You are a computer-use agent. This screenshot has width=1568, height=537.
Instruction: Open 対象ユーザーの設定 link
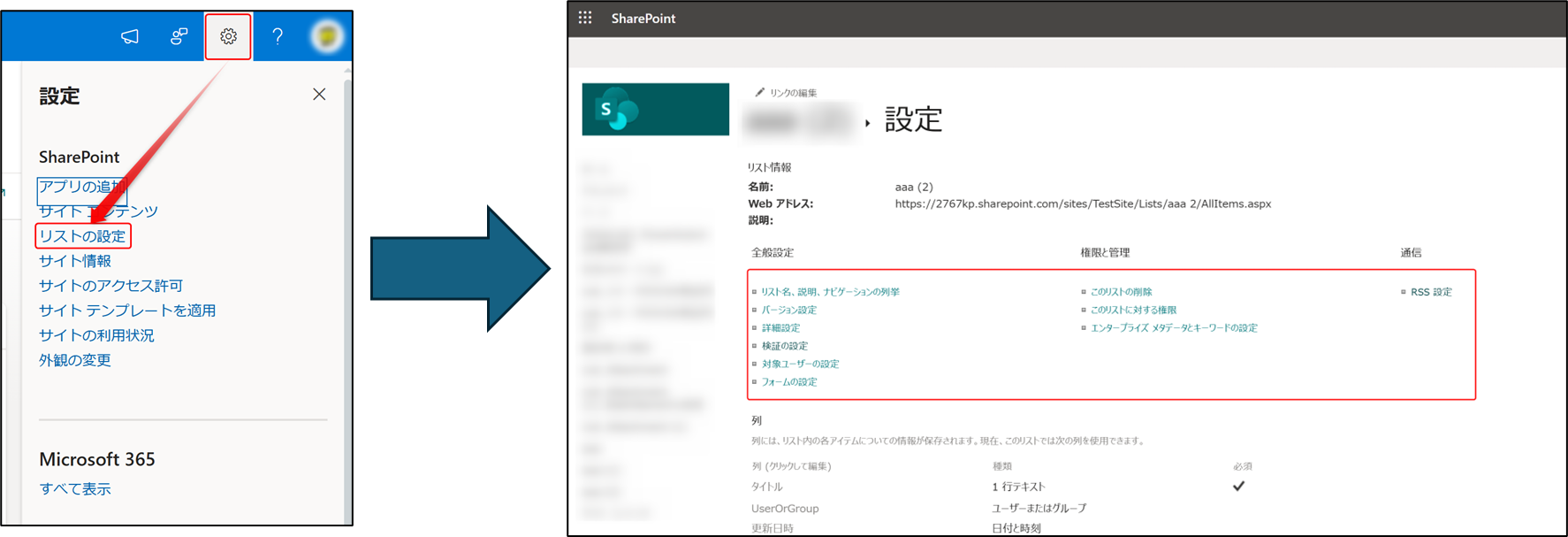pos(801,364)
